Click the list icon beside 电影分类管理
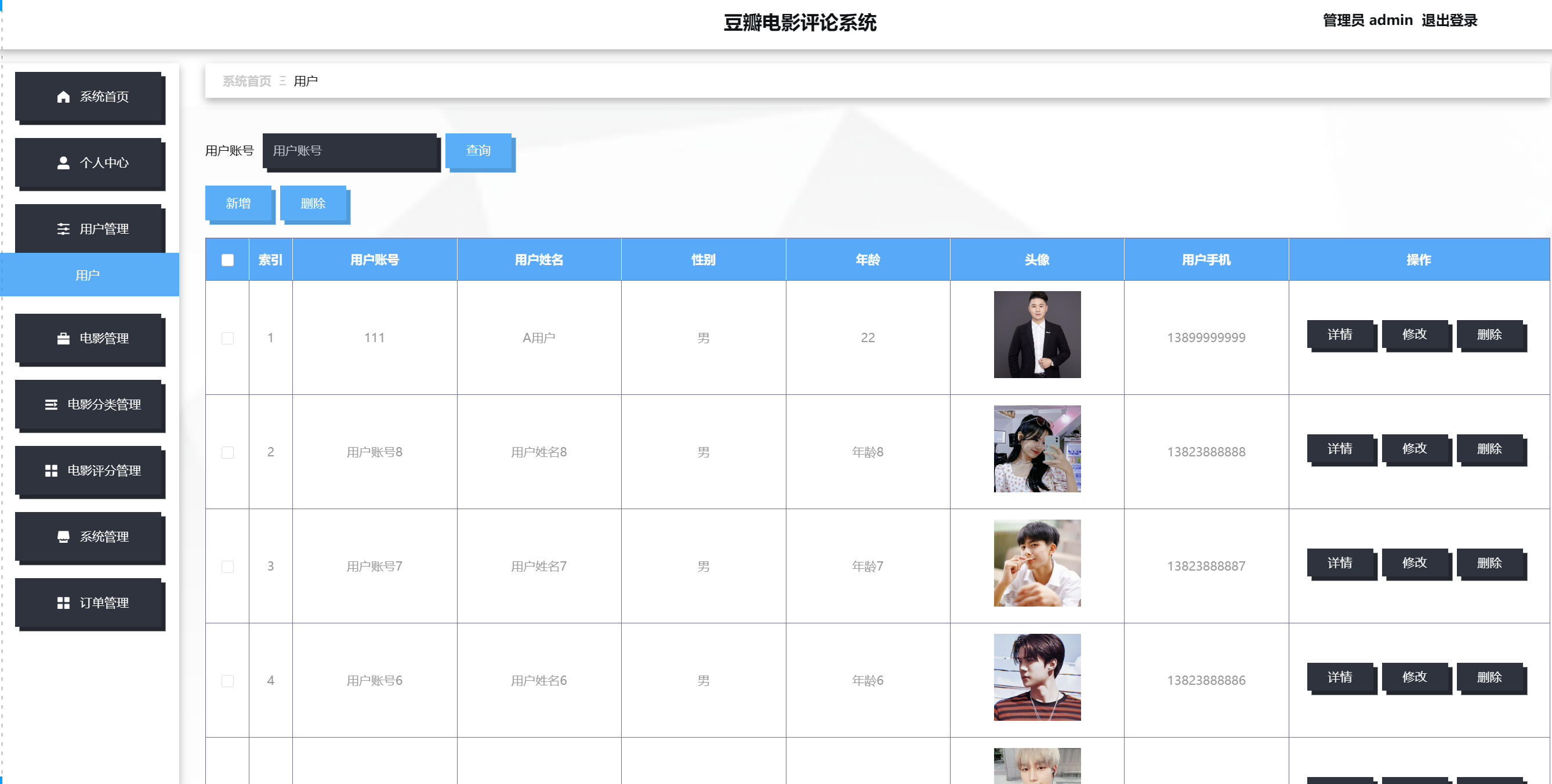The width and height of the screenshot is (1552, 784). tap(51, 405)
